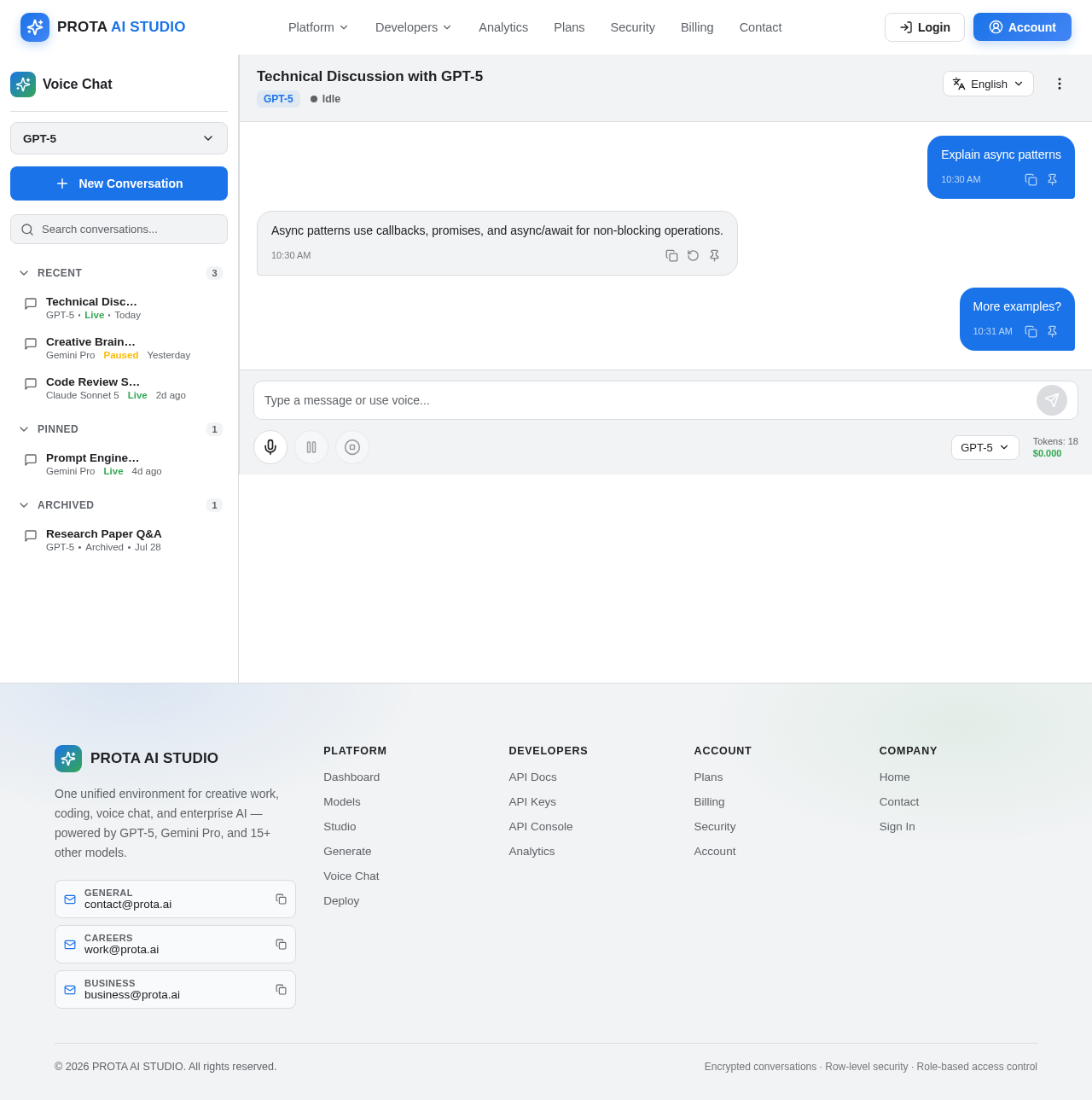The height and width of the screenshot is (1100, 1092).
Task: Open the Creative Brain… conversation
Action: click(119, 348)
